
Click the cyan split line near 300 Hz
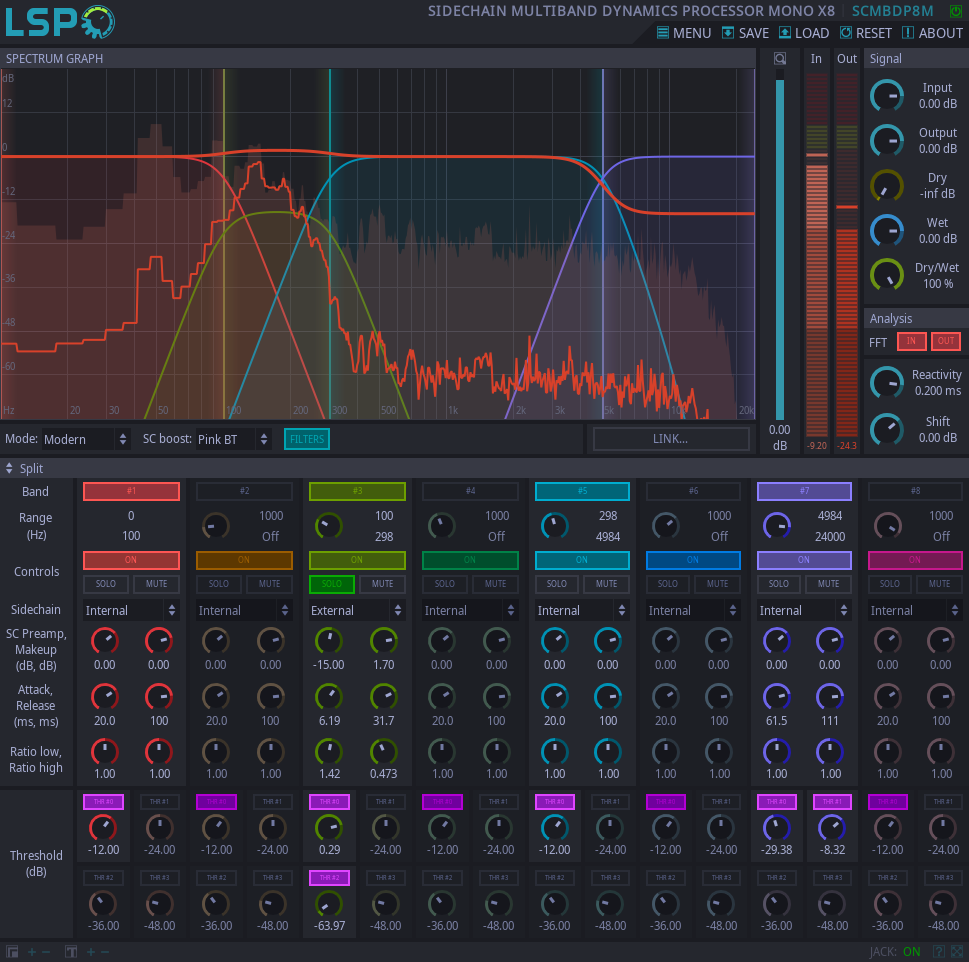[330, 244]
